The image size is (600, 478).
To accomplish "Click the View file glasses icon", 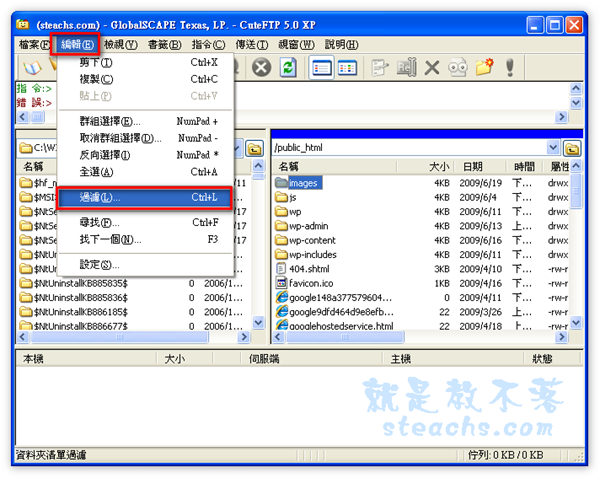I will 458,68.
